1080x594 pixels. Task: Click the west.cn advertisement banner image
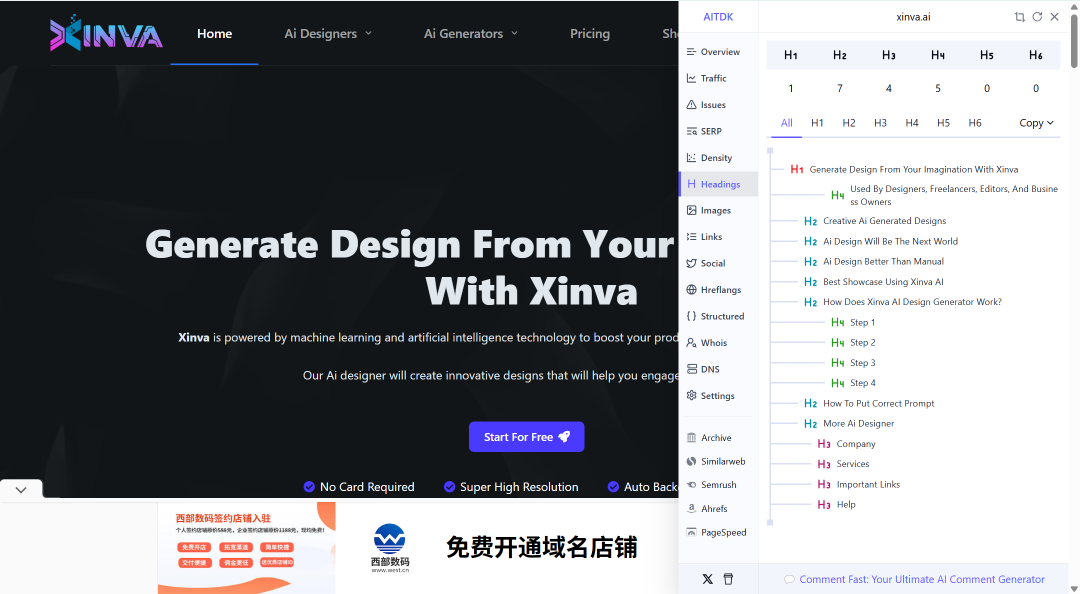coord(418,548)
